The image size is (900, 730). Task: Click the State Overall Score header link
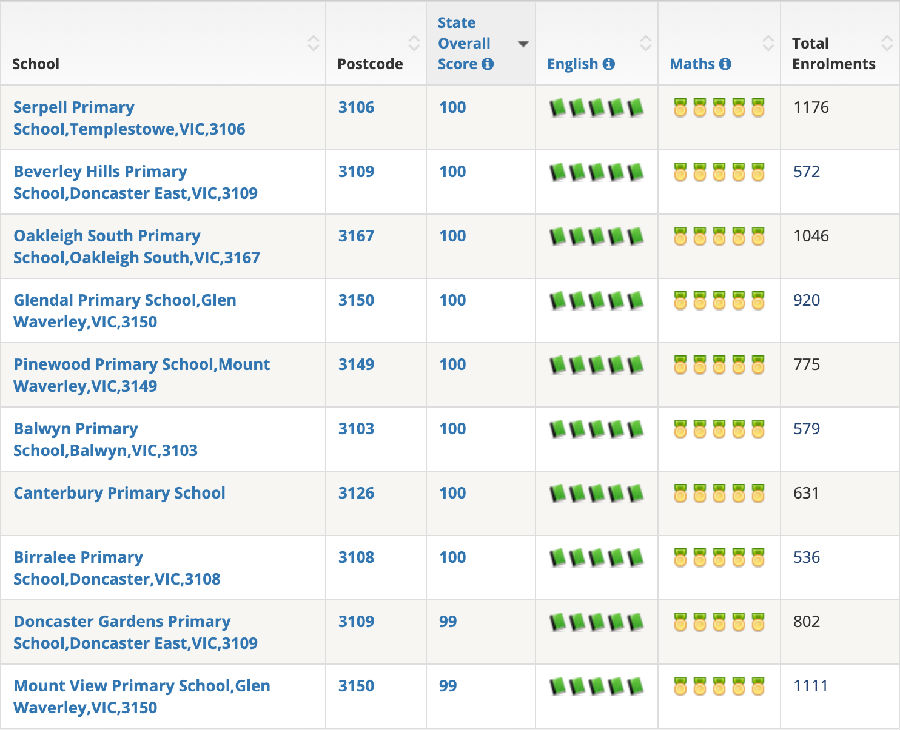point(464,43)
